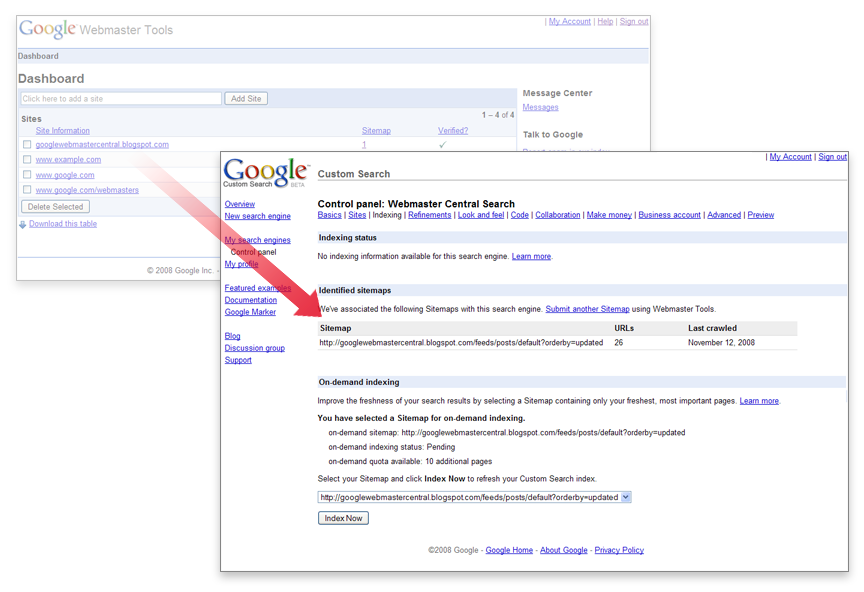Click the Dashboard breadcrumb in Webmaster Tools
This screenshot has width=864, height=592.
pos(38,56)
